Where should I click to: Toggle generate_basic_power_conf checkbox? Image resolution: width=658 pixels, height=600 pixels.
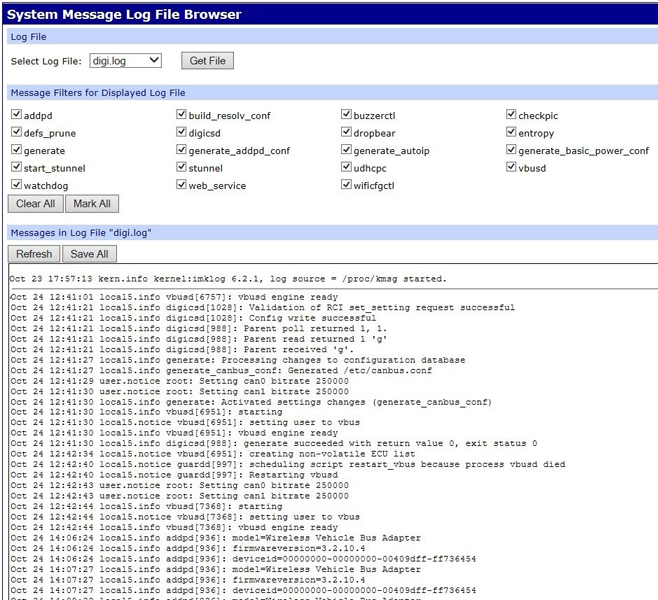[511, 149]
